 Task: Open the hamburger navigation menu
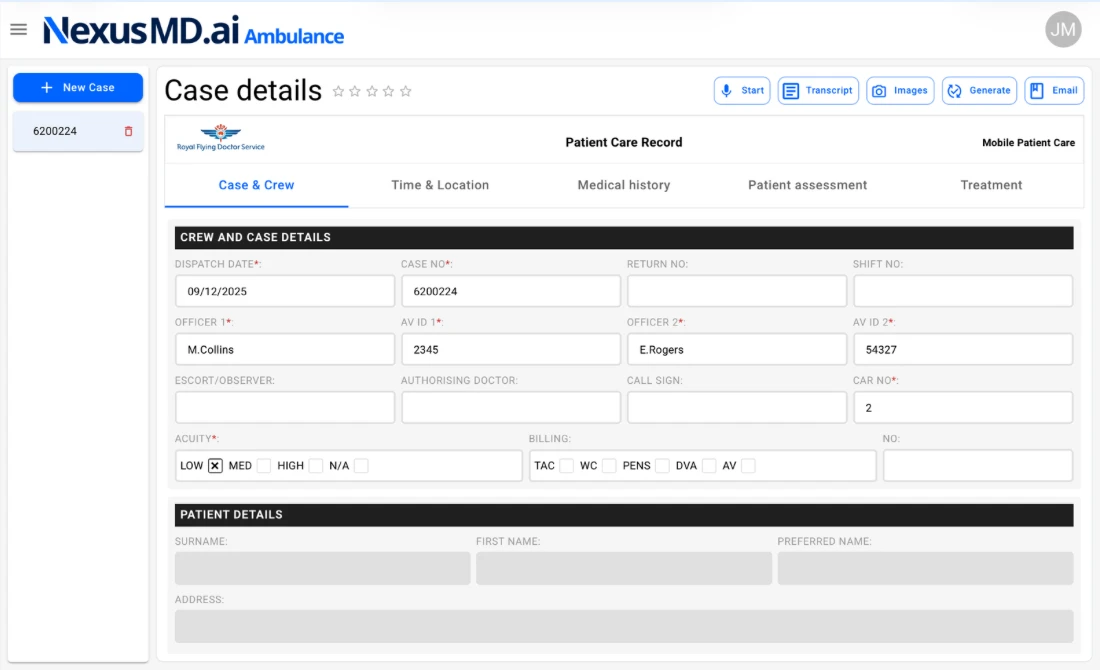[x=19, y=29]
